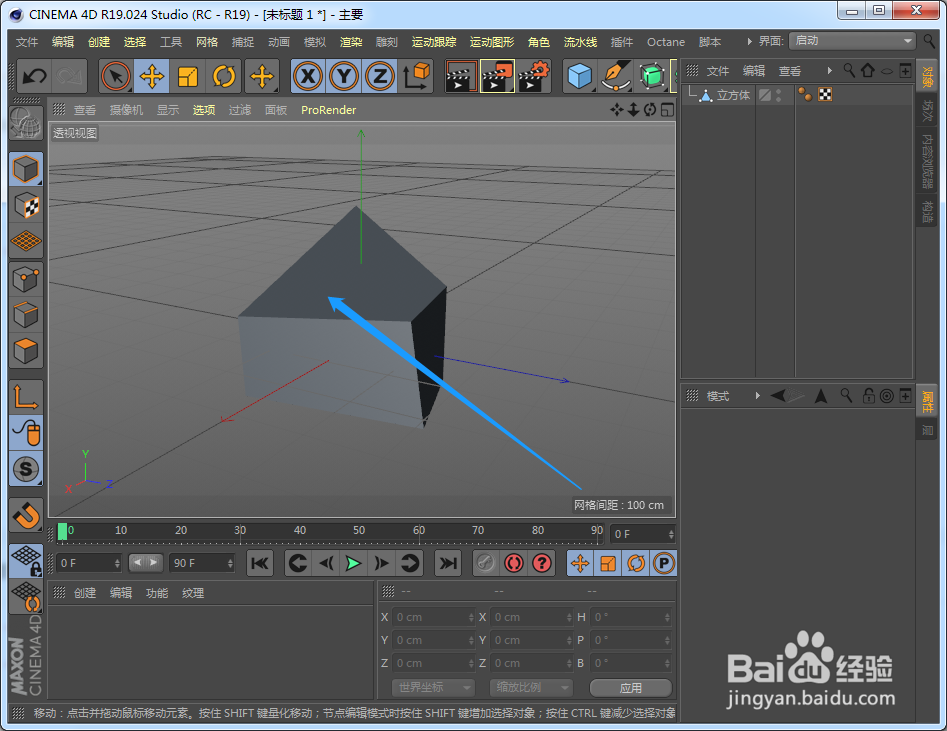The height and width of the screenshot is (731, 947).
Task: Open the 缩放比例 dropdown
Action: point(531,688)
